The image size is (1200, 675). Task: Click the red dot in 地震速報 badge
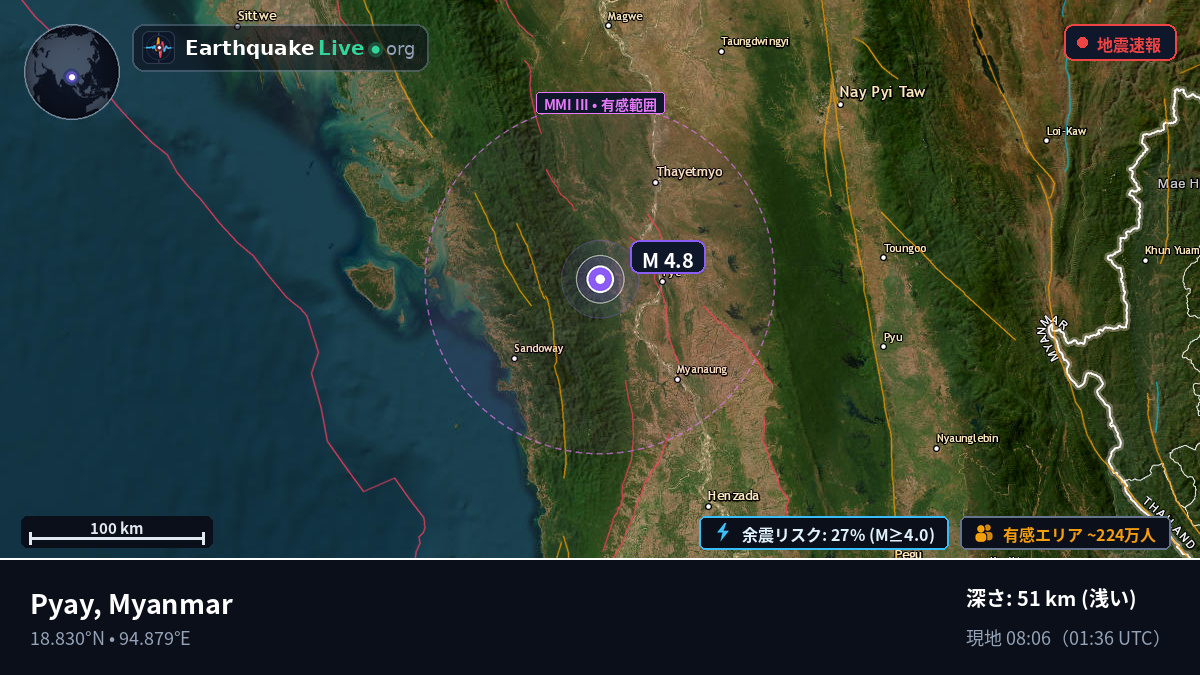(1082, 44)
